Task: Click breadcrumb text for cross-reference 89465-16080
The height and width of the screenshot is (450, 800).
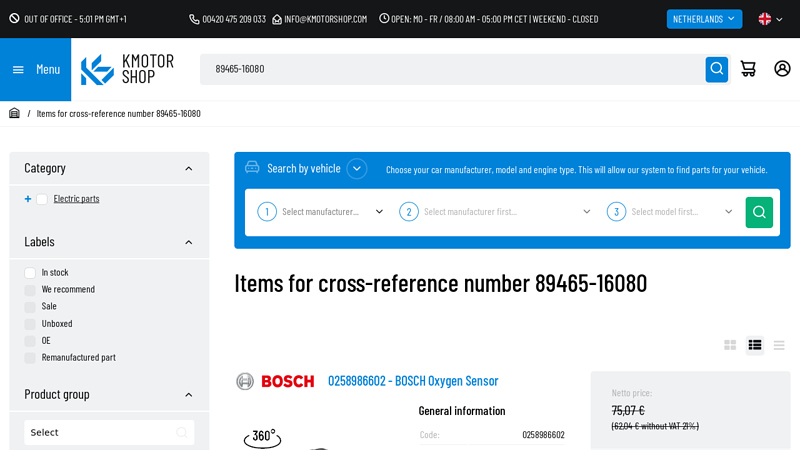Action: click(118, 113)
